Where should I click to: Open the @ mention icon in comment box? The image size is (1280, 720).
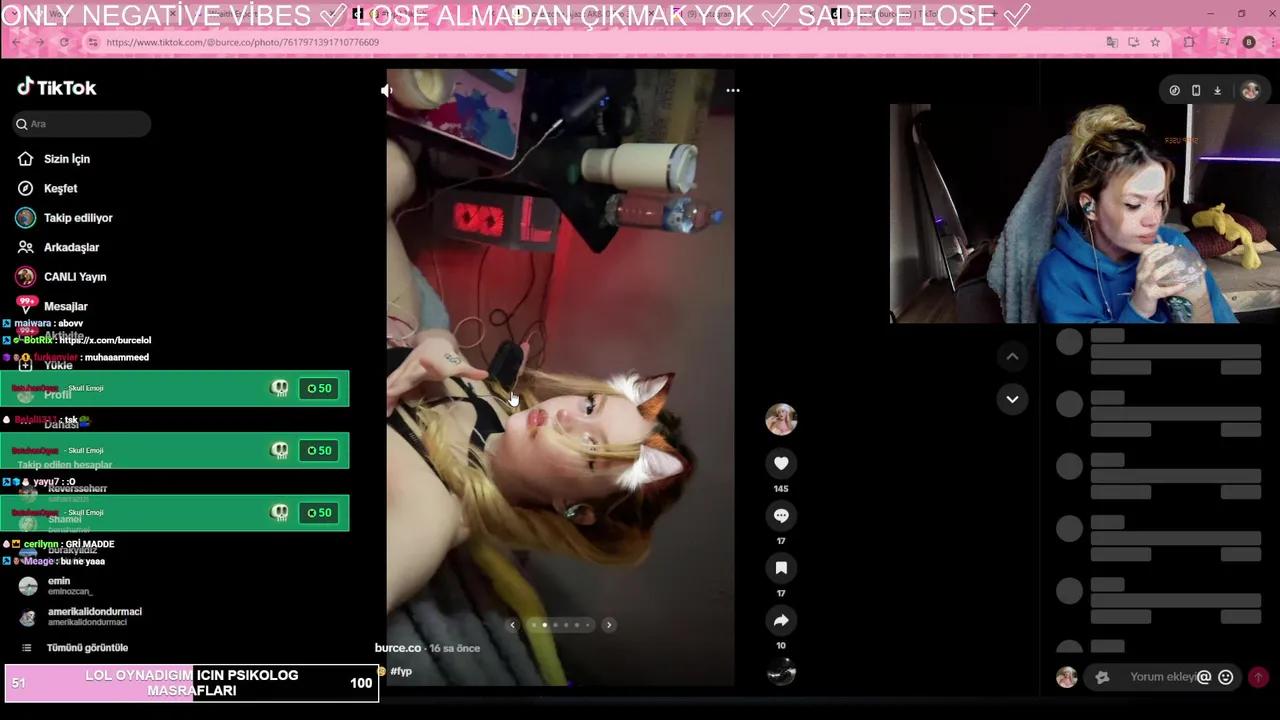pyautogui.click(x=1205, y=677)
